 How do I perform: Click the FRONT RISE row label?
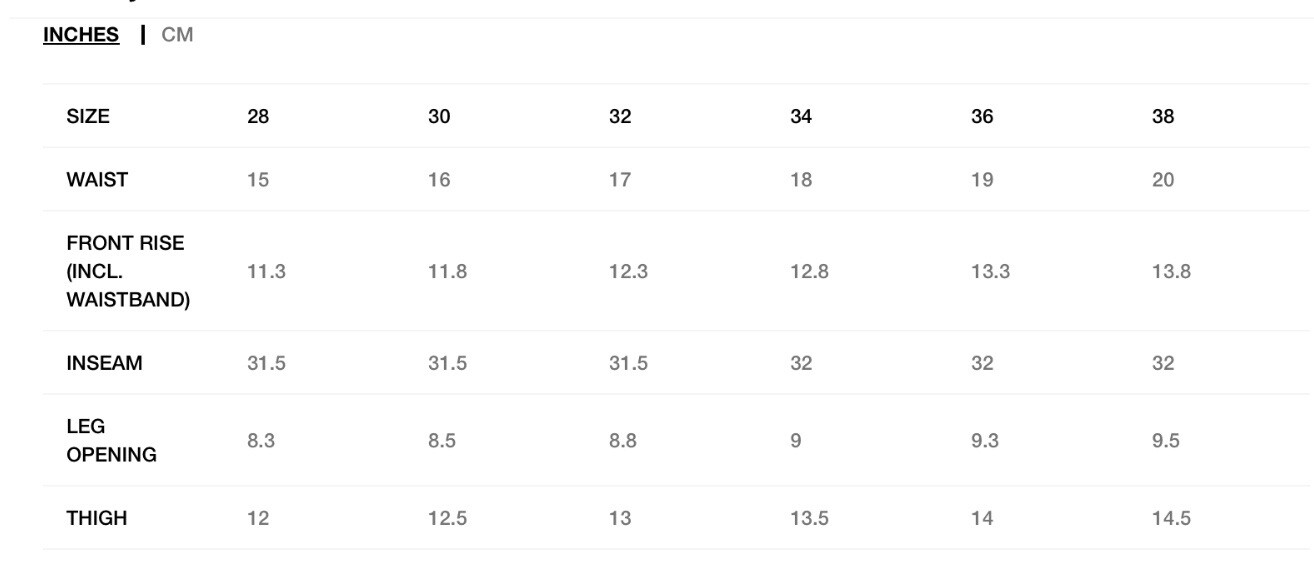(128, 271)
